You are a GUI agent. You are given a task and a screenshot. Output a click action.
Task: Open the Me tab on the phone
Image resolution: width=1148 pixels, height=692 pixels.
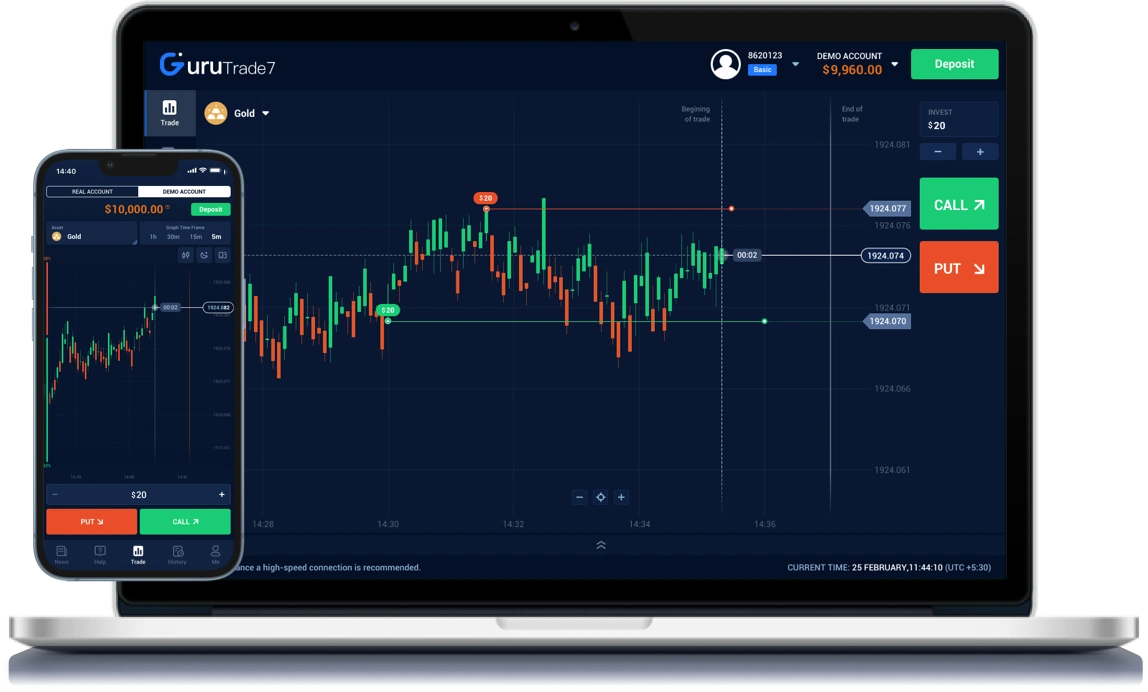pos(215,554)
